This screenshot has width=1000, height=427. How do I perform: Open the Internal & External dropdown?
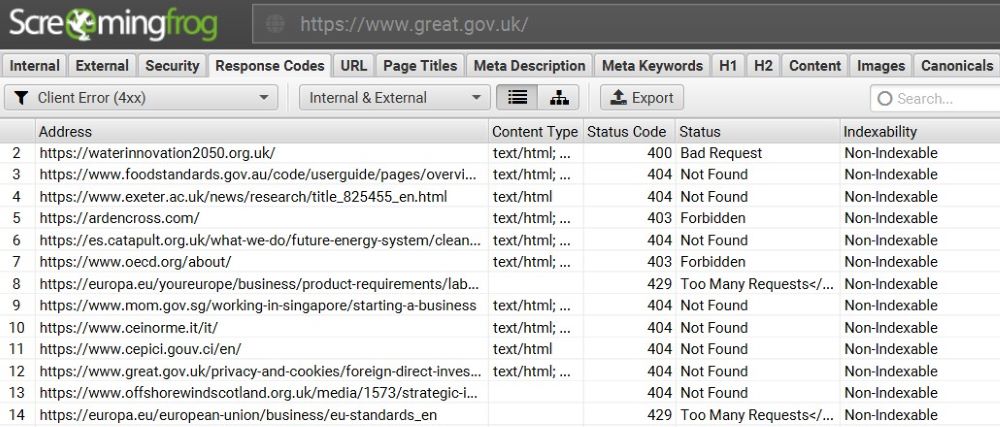point(395,98)
